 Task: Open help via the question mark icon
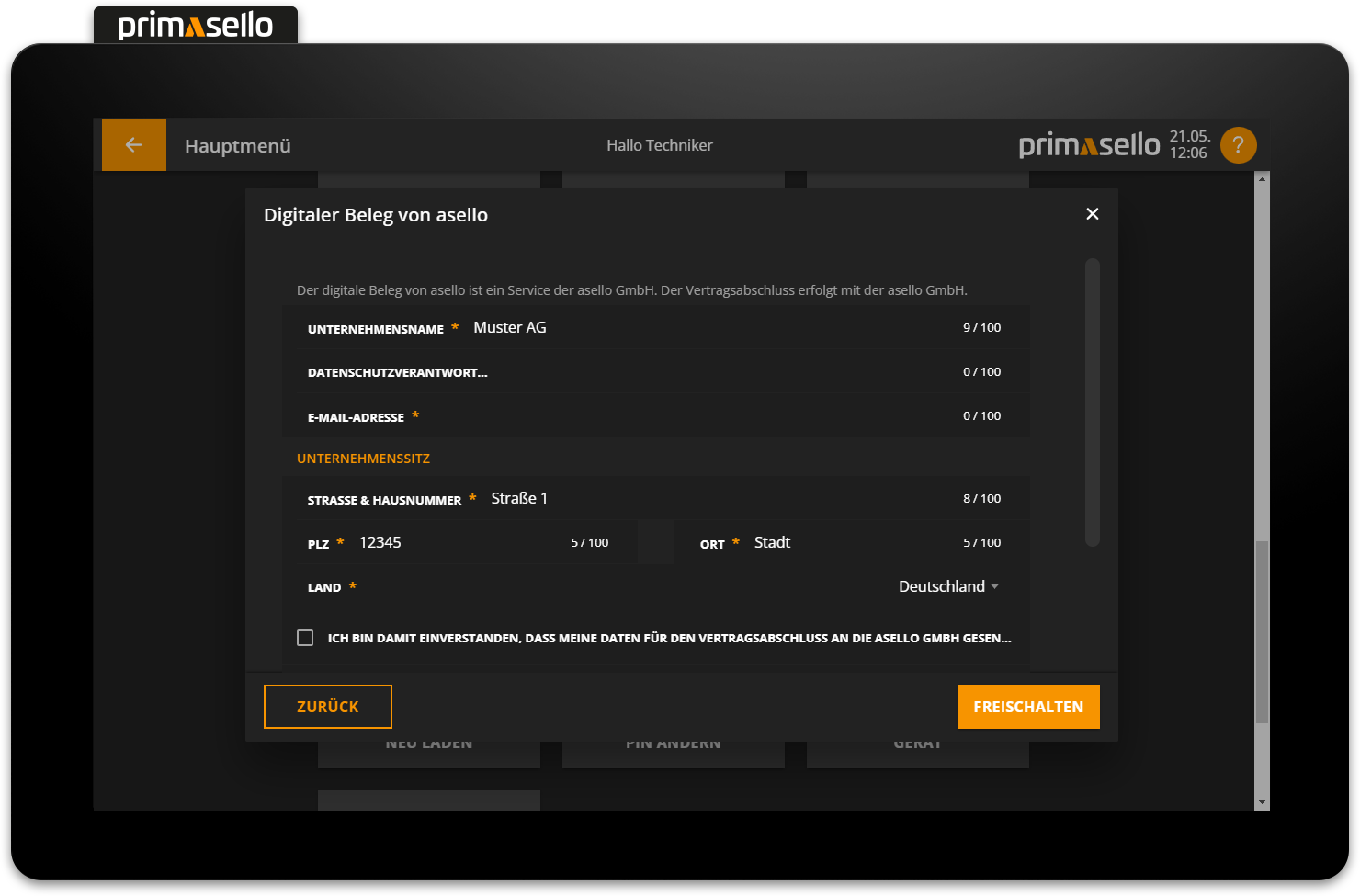(x=1238, y=145)
